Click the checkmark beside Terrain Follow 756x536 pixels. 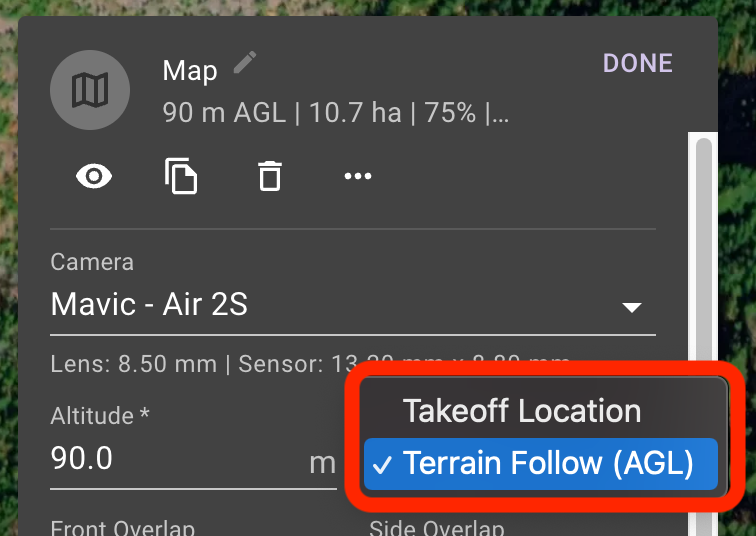click(382, 465)
